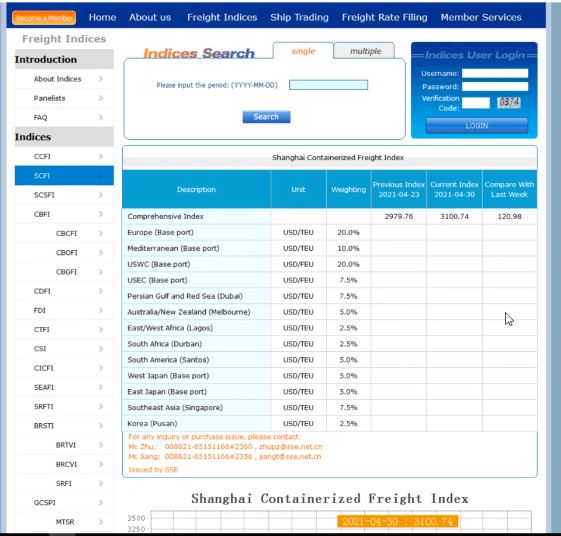
Task: Open the Freight Indices menu
Action: (x=222, y=17)
